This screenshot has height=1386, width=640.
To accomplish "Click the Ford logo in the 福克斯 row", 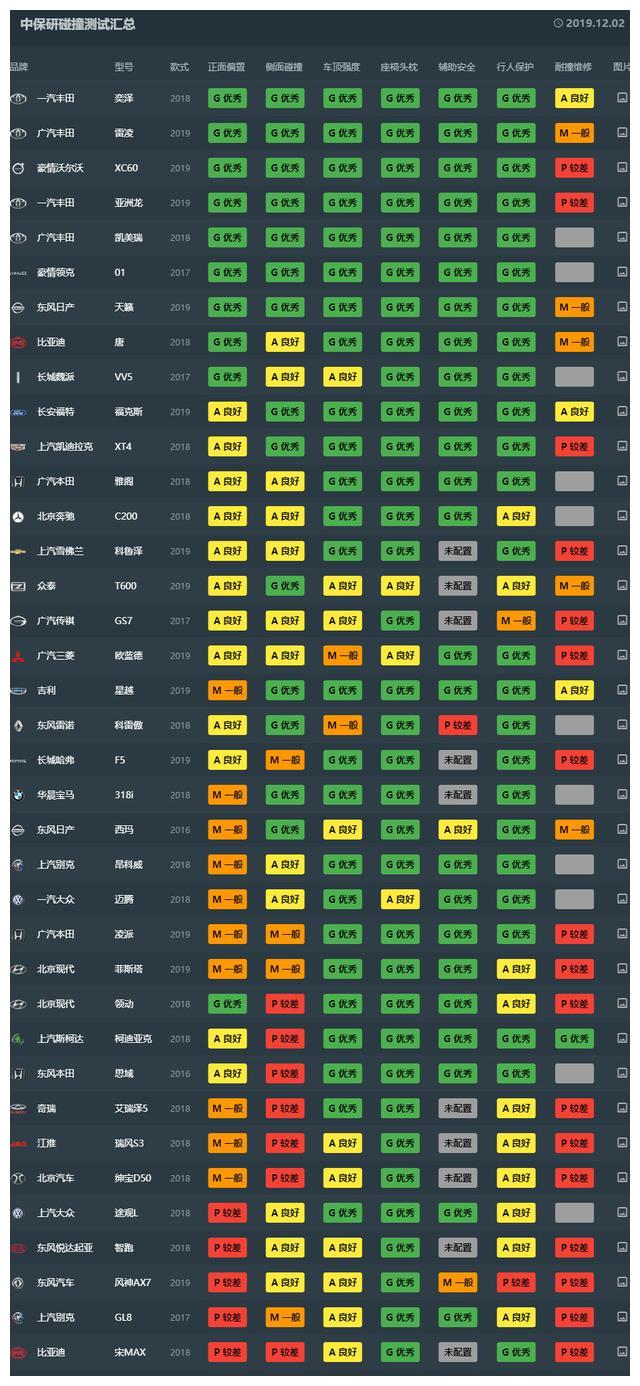I will (x=18, y=412).
